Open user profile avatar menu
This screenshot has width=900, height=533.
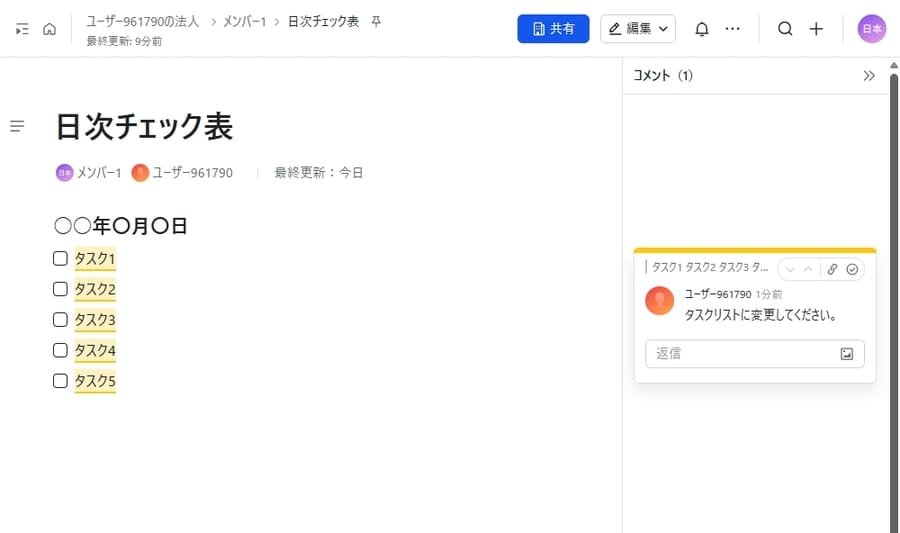(x=871, y=29)
